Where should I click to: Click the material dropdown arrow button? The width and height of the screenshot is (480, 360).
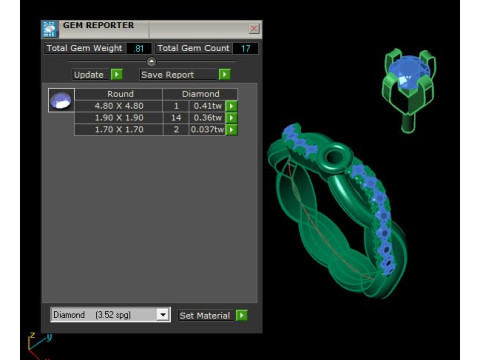[x=163, y=315]
